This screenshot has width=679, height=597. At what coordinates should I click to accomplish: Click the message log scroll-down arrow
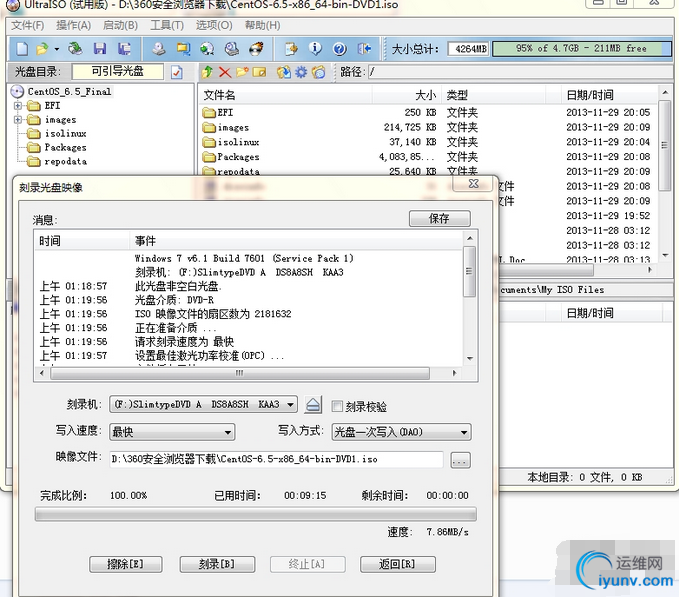click(470, 359)
